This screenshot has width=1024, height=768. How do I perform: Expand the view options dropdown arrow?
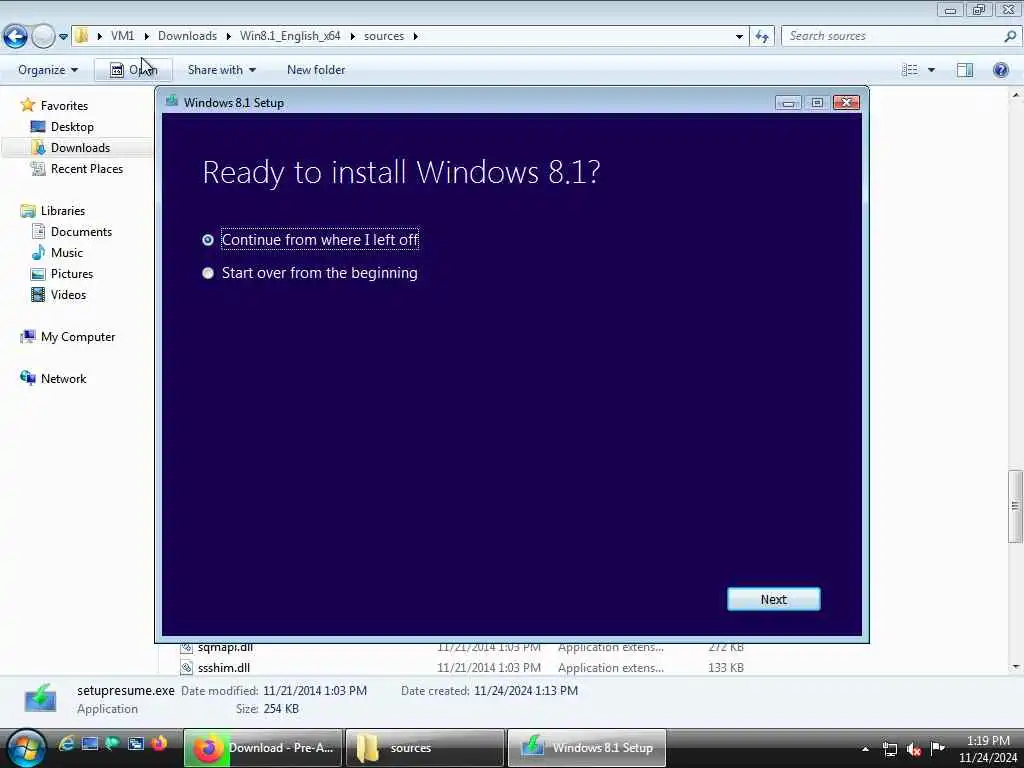tap(931, 70)
